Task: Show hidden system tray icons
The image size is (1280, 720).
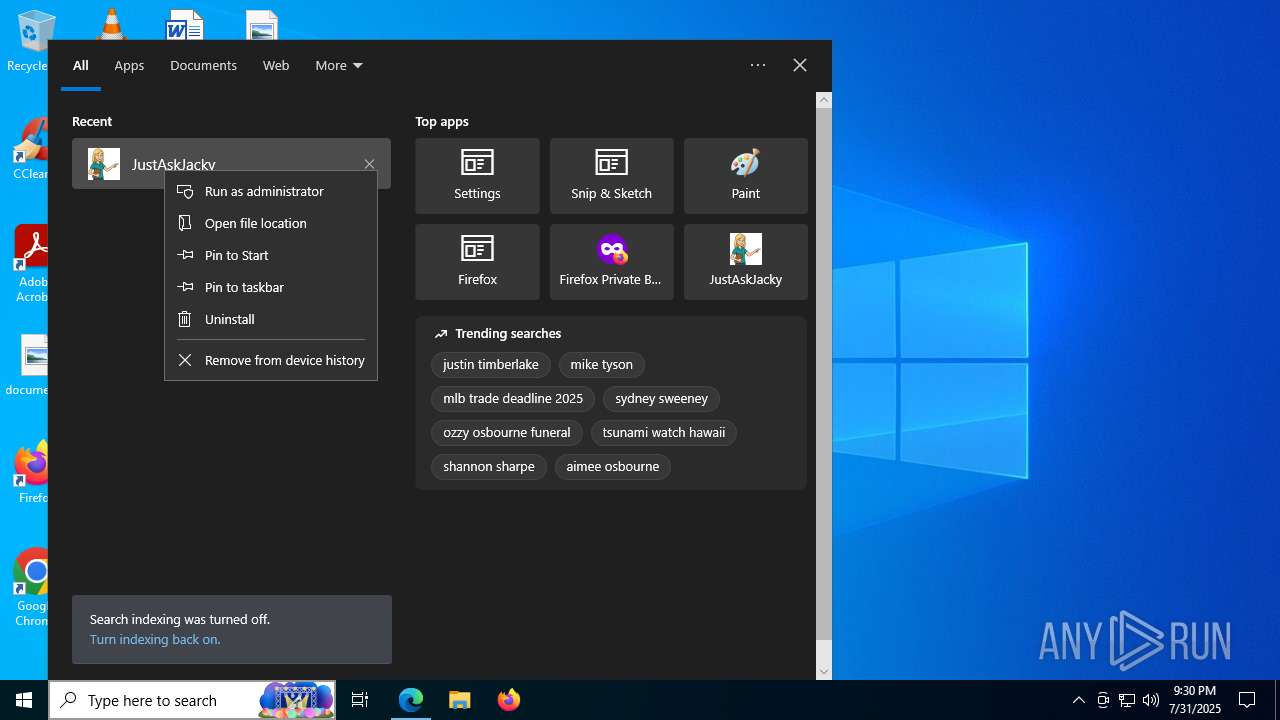Action: click(x=1078, y=700)
